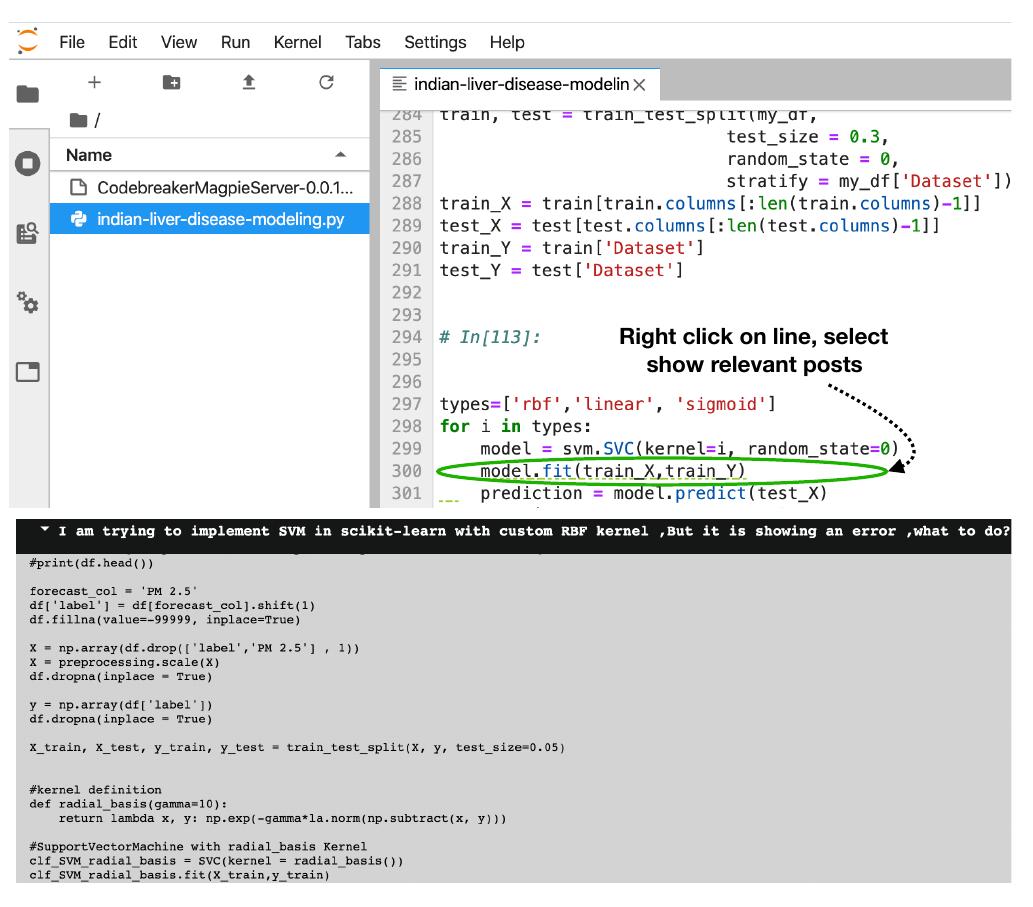Click test_size = 0.3 argument

coord(808,137)
